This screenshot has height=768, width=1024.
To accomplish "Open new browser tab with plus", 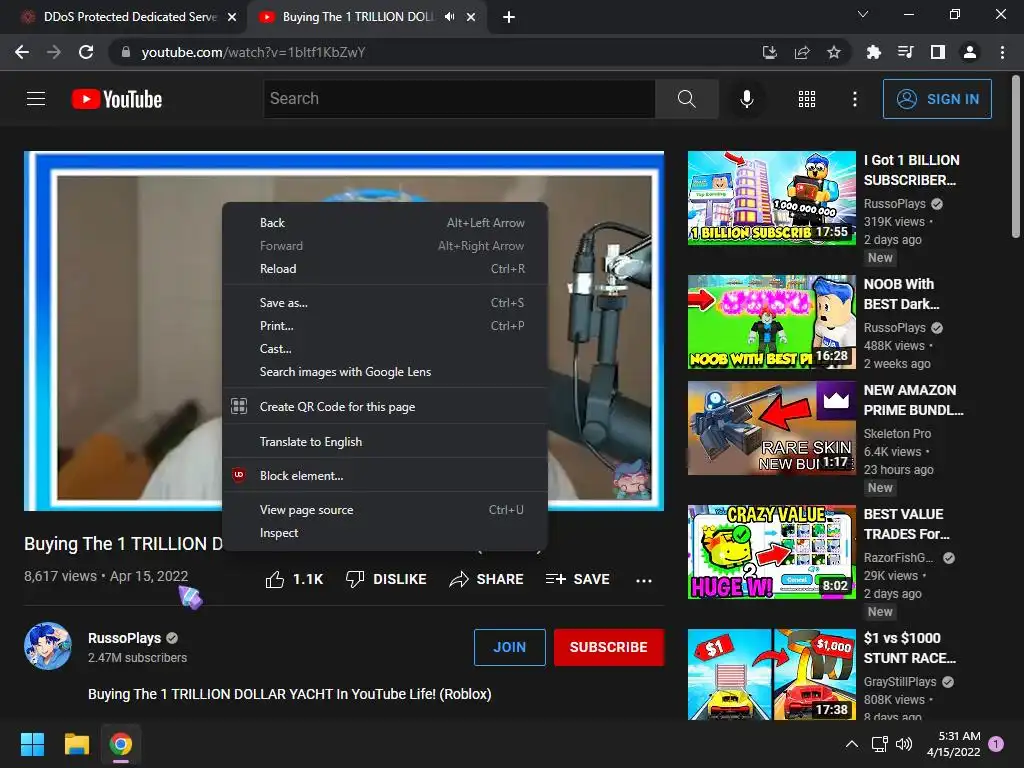I will click(x=509, y=17).
